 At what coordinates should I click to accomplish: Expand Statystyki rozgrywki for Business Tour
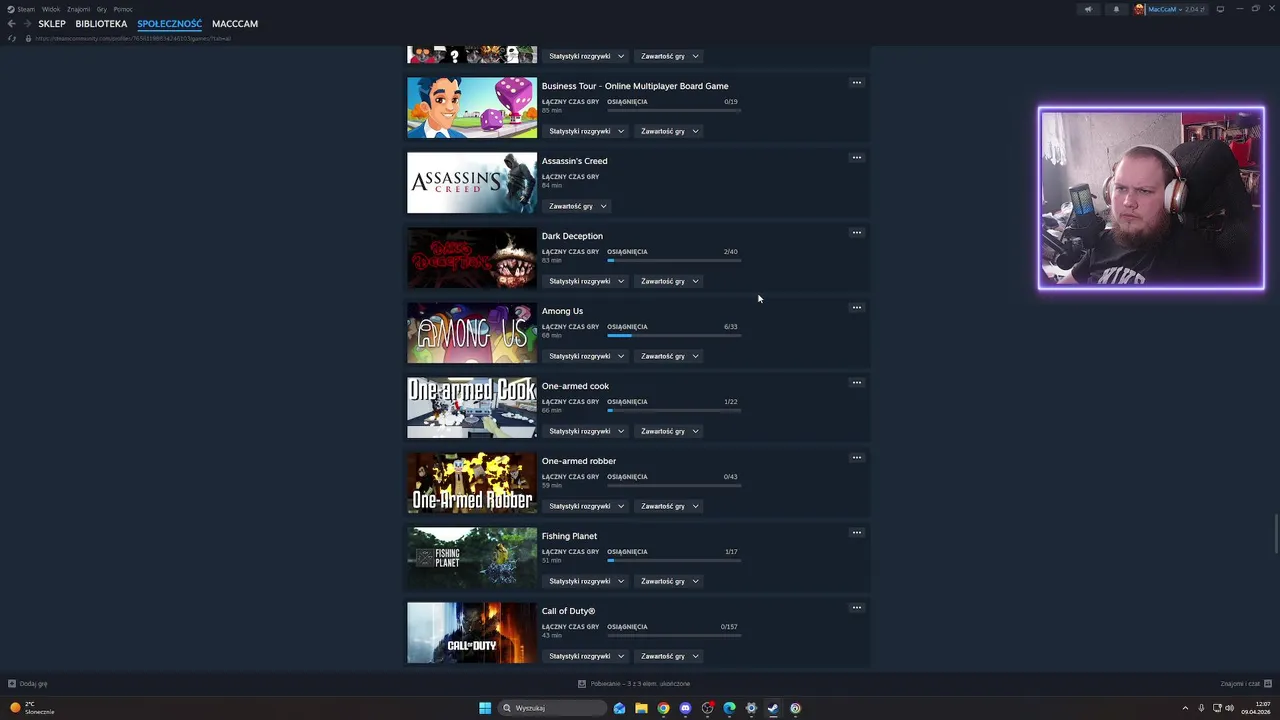[x=586, y=131]
